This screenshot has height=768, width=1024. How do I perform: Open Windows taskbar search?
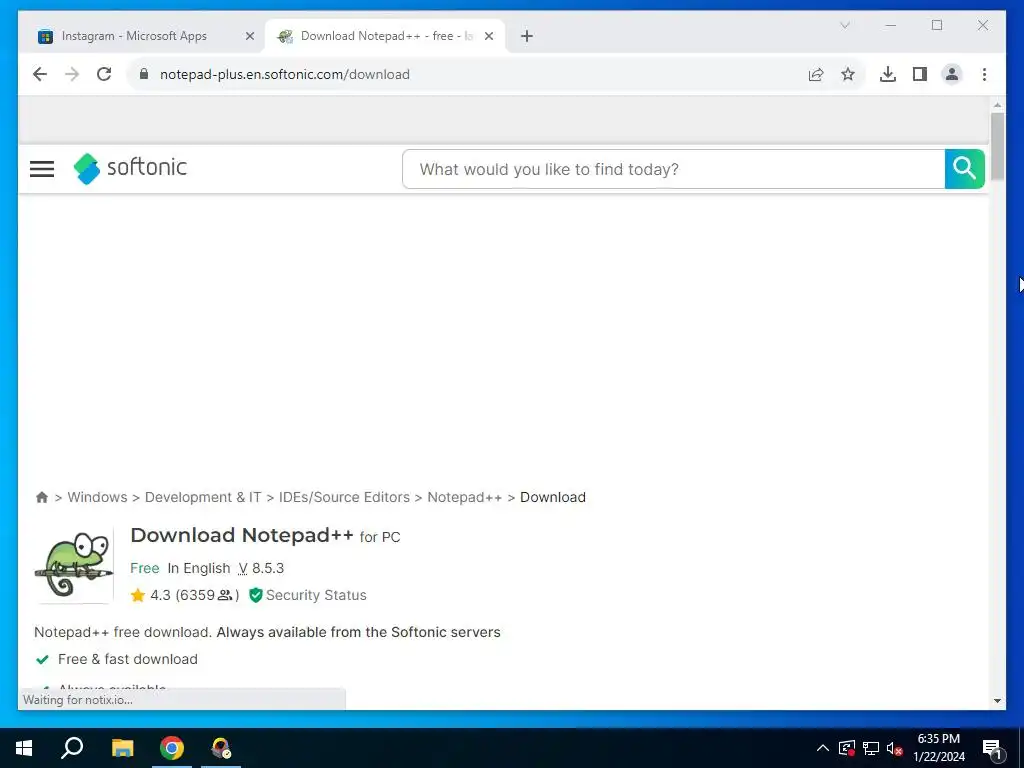click(x=72, y=748)
